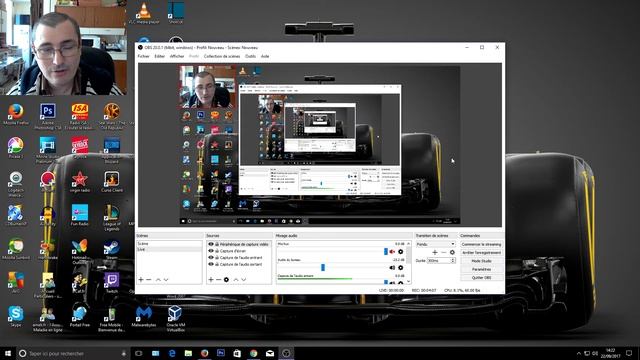This screenshot has height=360, width=640.
Task: Click OBS icon in taskbar
Action: (x=286, y=353)
